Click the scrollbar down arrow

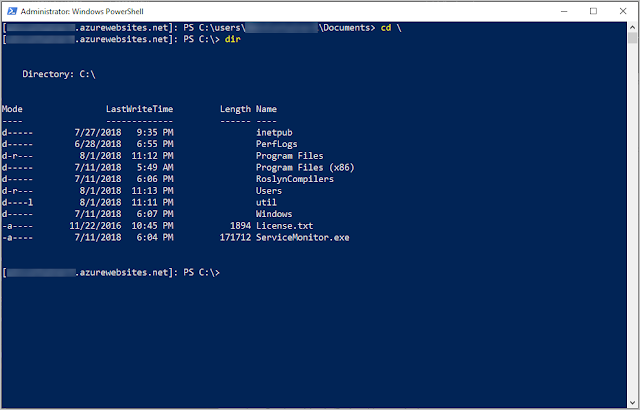tap(632, 403)
